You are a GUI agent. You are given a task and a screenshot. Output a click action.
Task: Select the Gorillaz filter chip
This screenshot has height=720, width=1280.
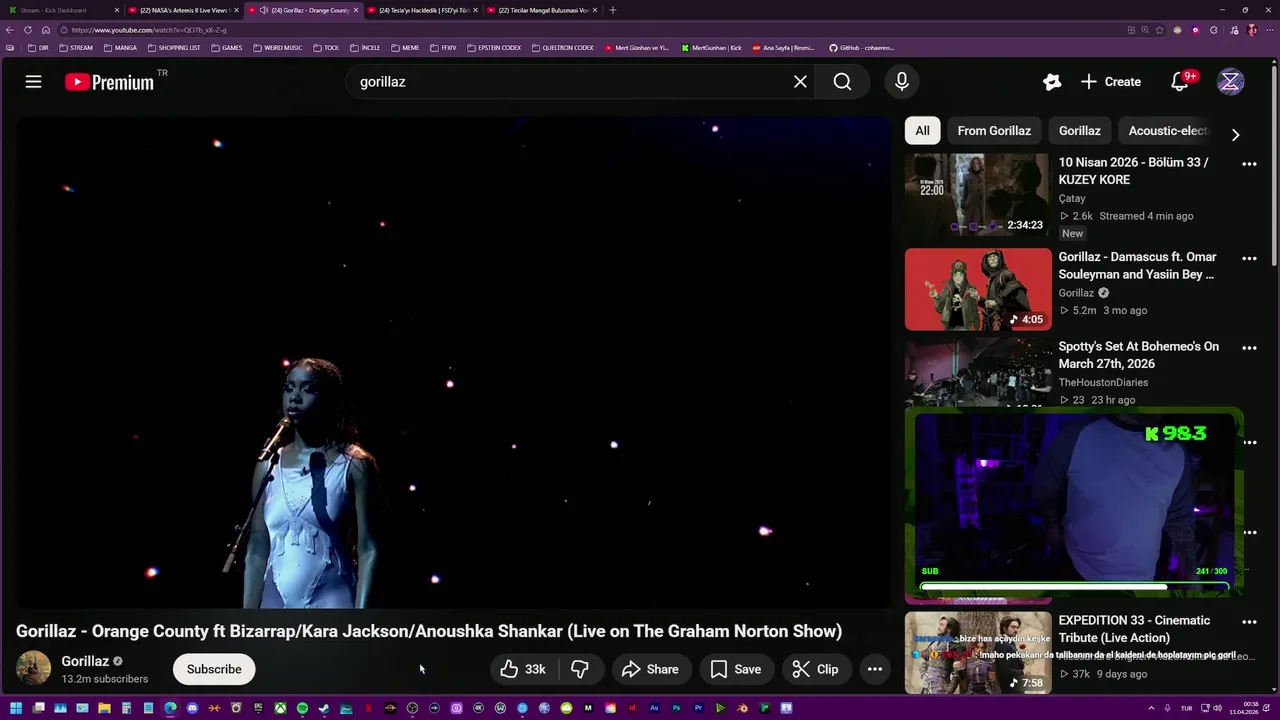coord(1080,131)
